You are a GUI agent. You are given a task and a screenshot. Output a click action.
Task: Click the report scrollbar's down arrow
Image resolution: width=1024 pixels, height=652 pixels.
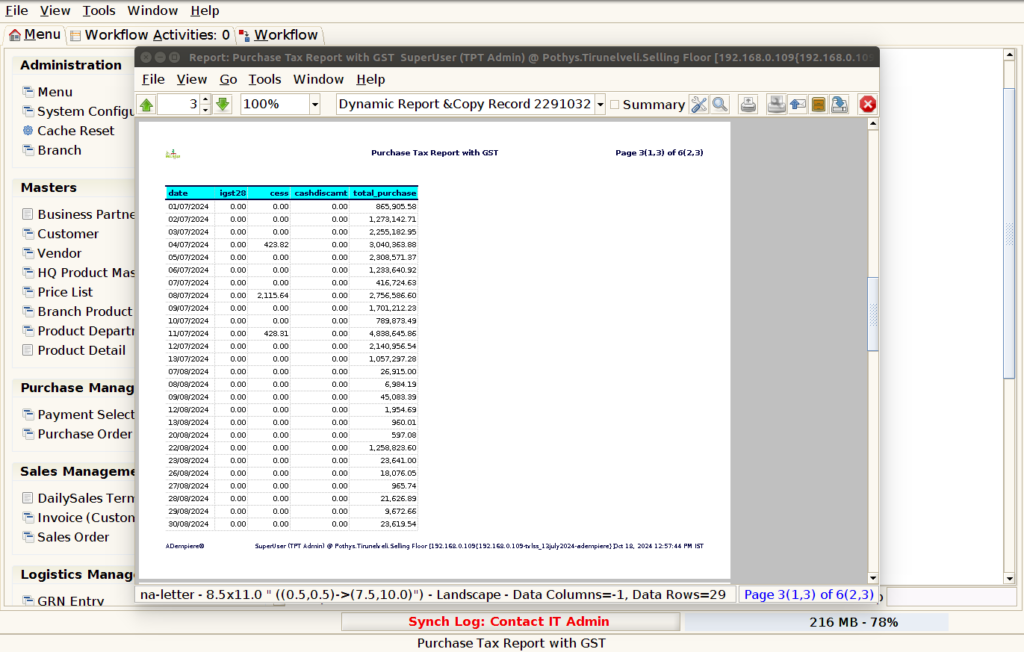tap(872, 578)
